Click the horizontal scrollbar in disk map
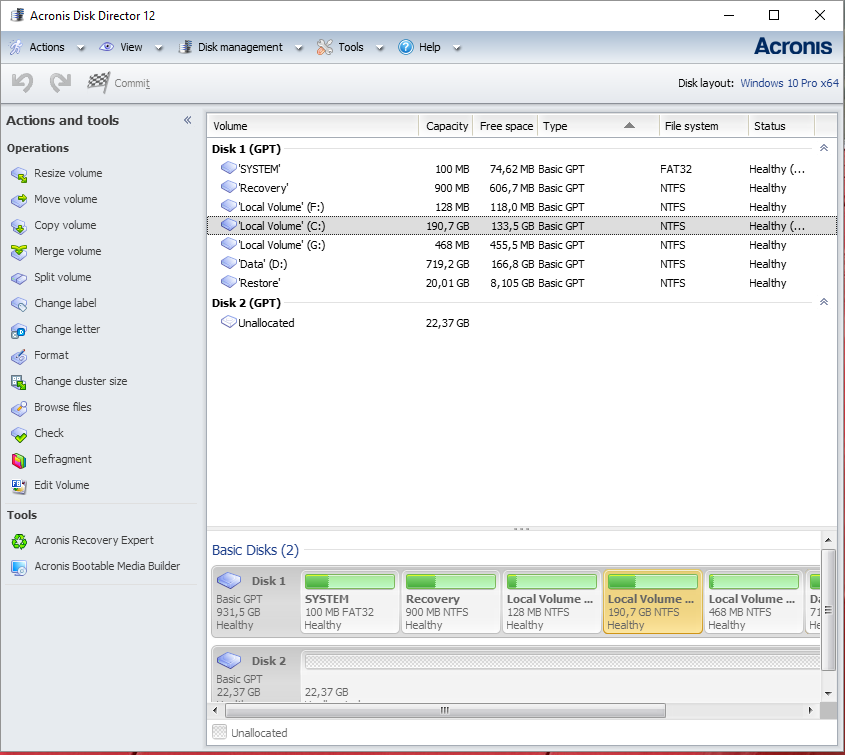This screenshot has height=755, width=845. click(x=445, y=710)
